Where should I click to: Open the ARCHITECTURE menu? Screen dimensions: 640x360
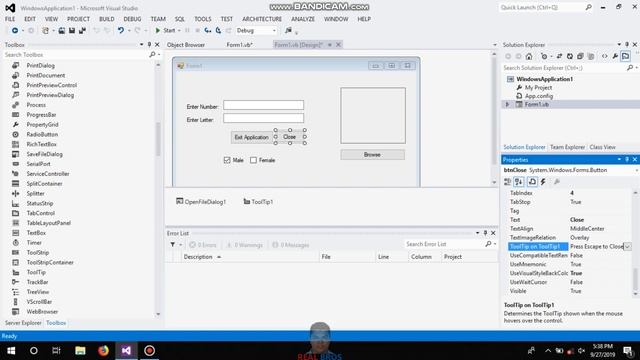[x=262, y=19]
